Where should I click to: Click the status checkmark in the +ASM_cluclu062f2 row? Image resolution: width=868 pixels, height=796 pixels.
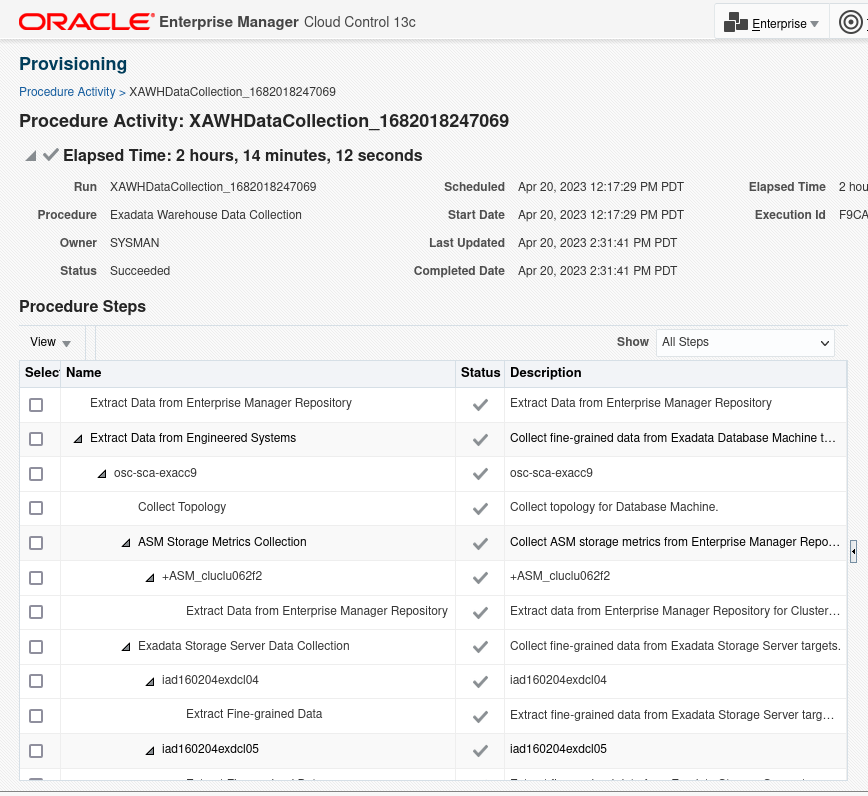(480, 577)
